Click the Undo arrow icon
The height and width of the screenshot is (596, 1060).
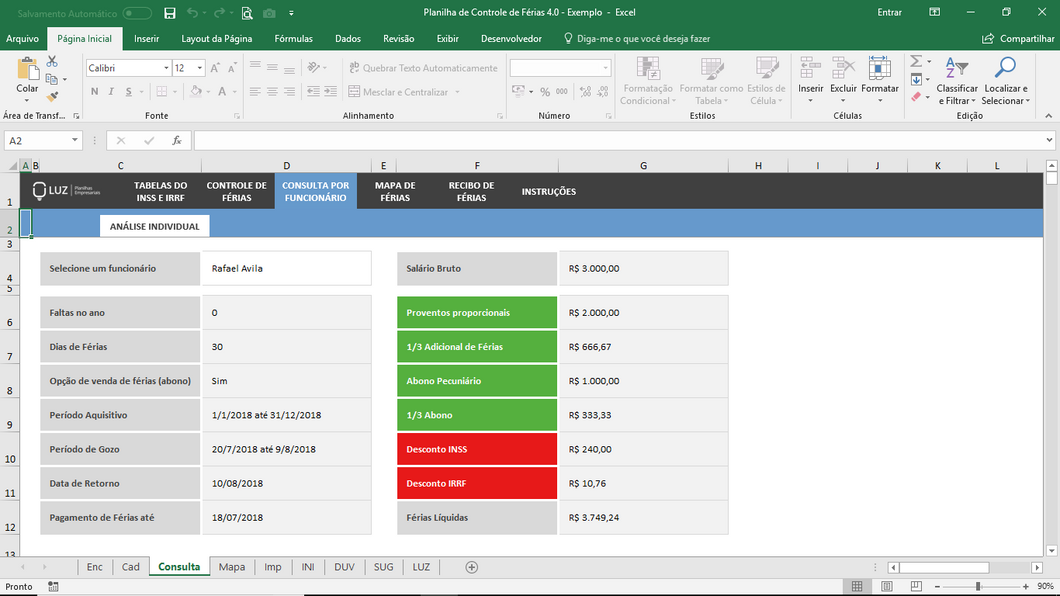pos(192,13)
